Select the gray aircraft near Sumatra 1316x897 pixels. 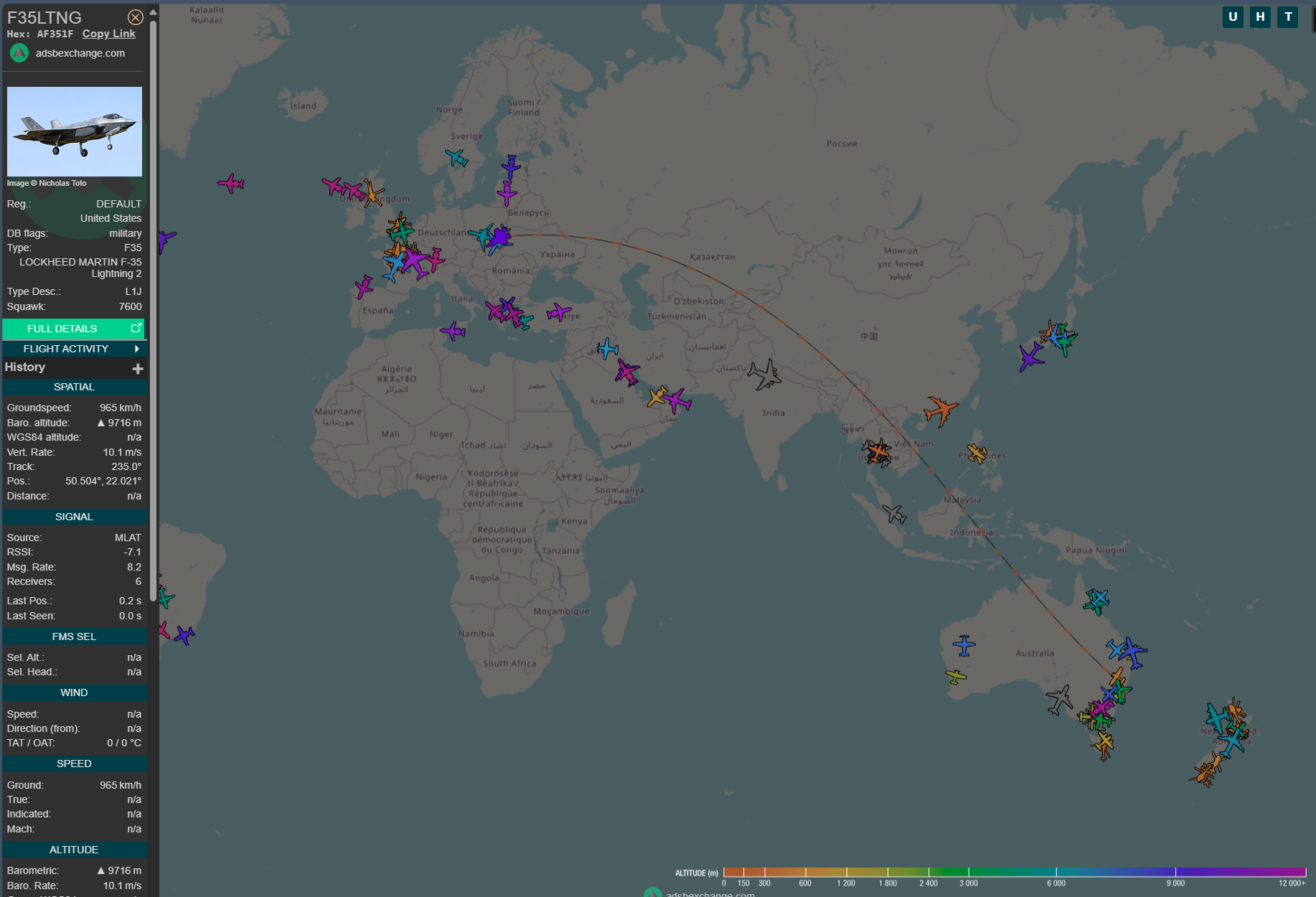click(895, 514)
